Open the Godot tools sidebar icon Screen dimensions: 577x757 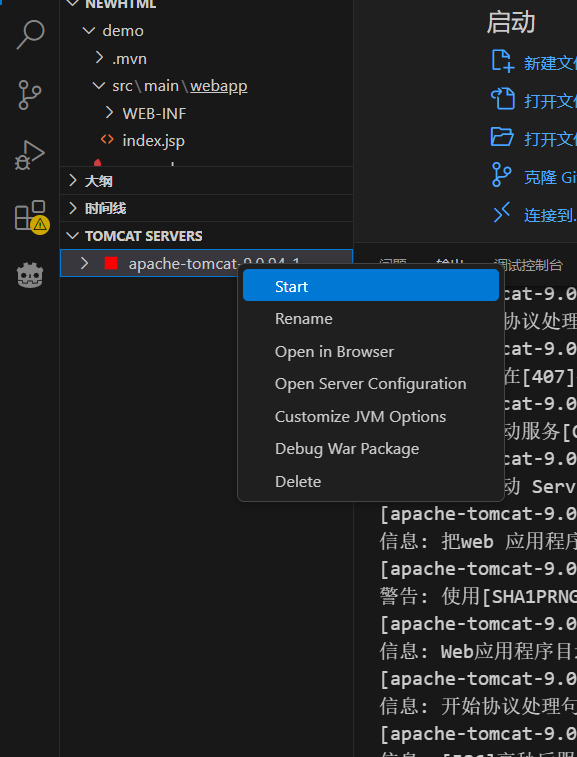point(30,275)
